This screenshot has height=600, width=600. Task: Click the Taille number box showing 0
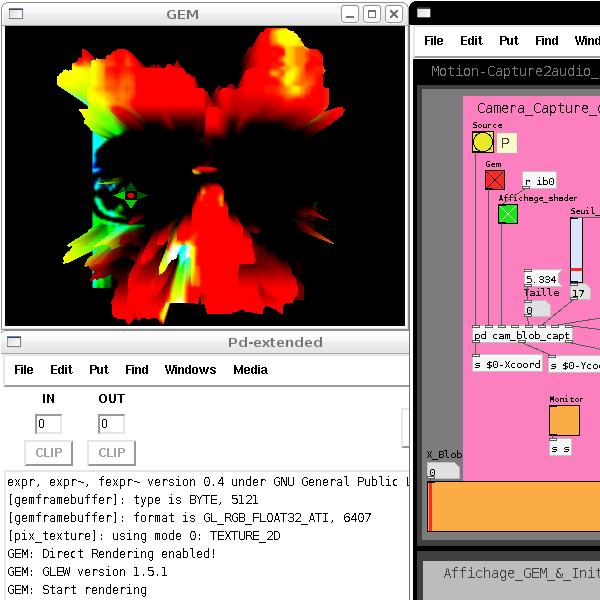536,309
